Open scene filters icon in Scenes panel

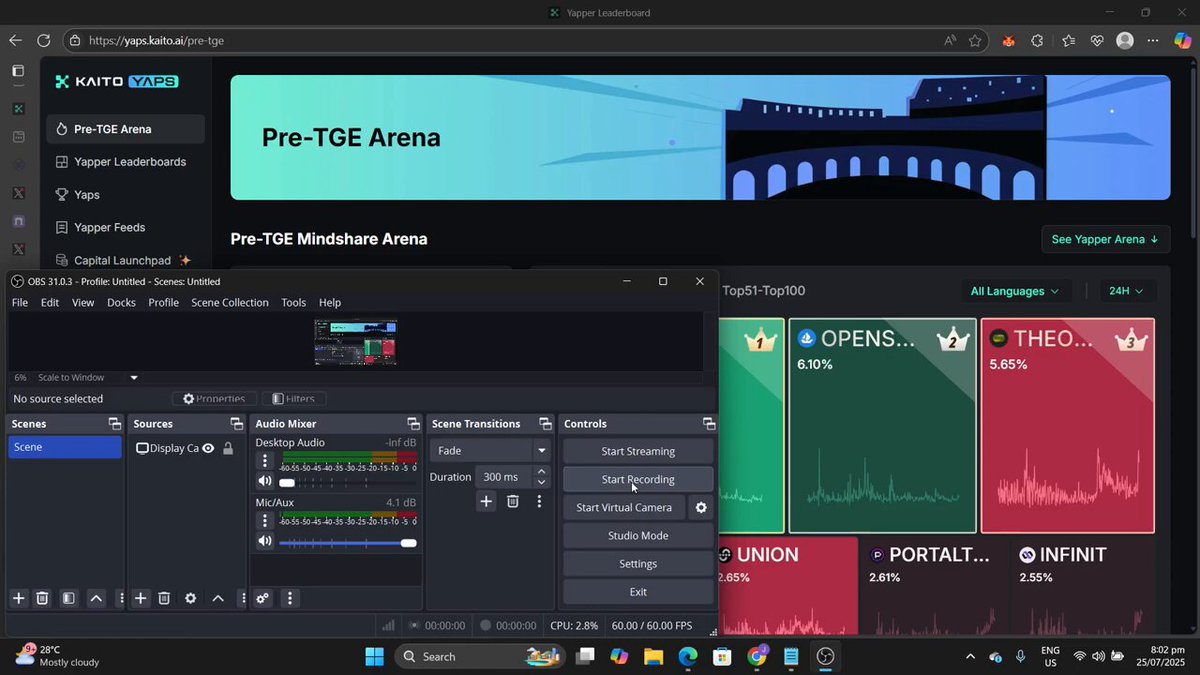coord(68,598)
